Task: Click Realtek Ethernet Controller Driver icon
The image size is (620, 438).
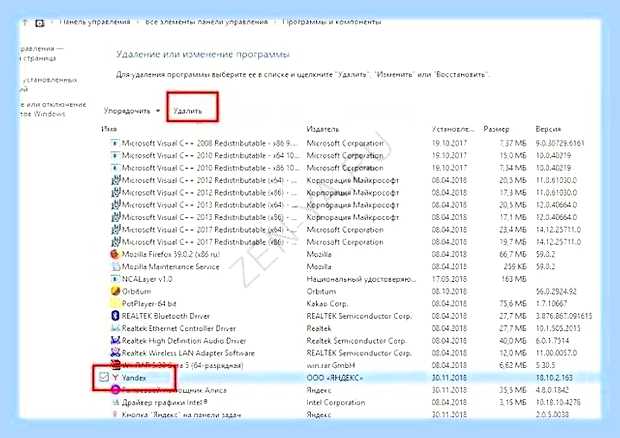Action: pyautogui.click(x=115, y=328)
